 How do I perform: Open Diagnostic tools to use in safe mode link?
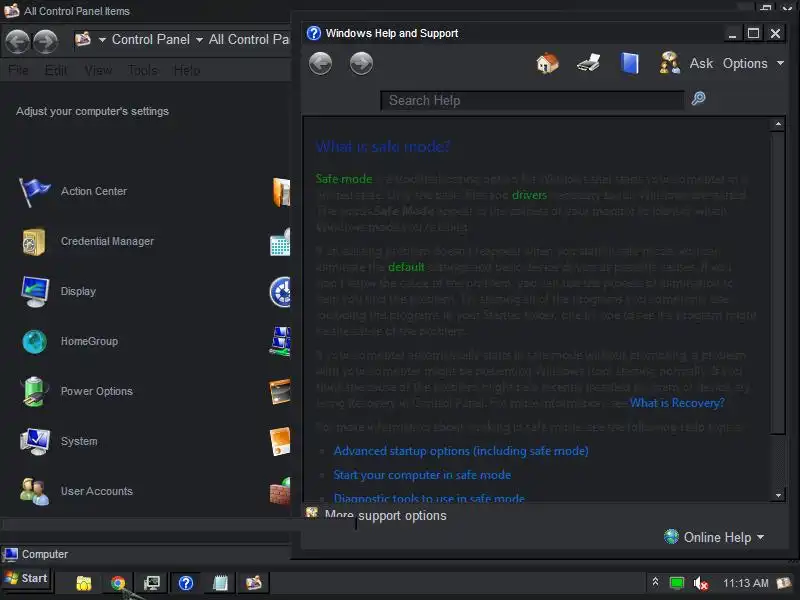429,497
